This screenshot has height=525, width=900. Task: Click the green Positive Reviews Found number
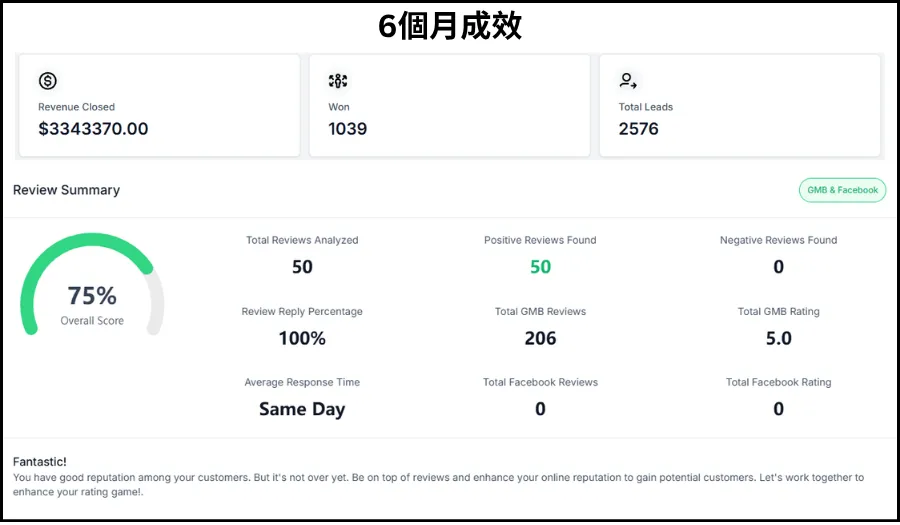[x=540, y=267]
